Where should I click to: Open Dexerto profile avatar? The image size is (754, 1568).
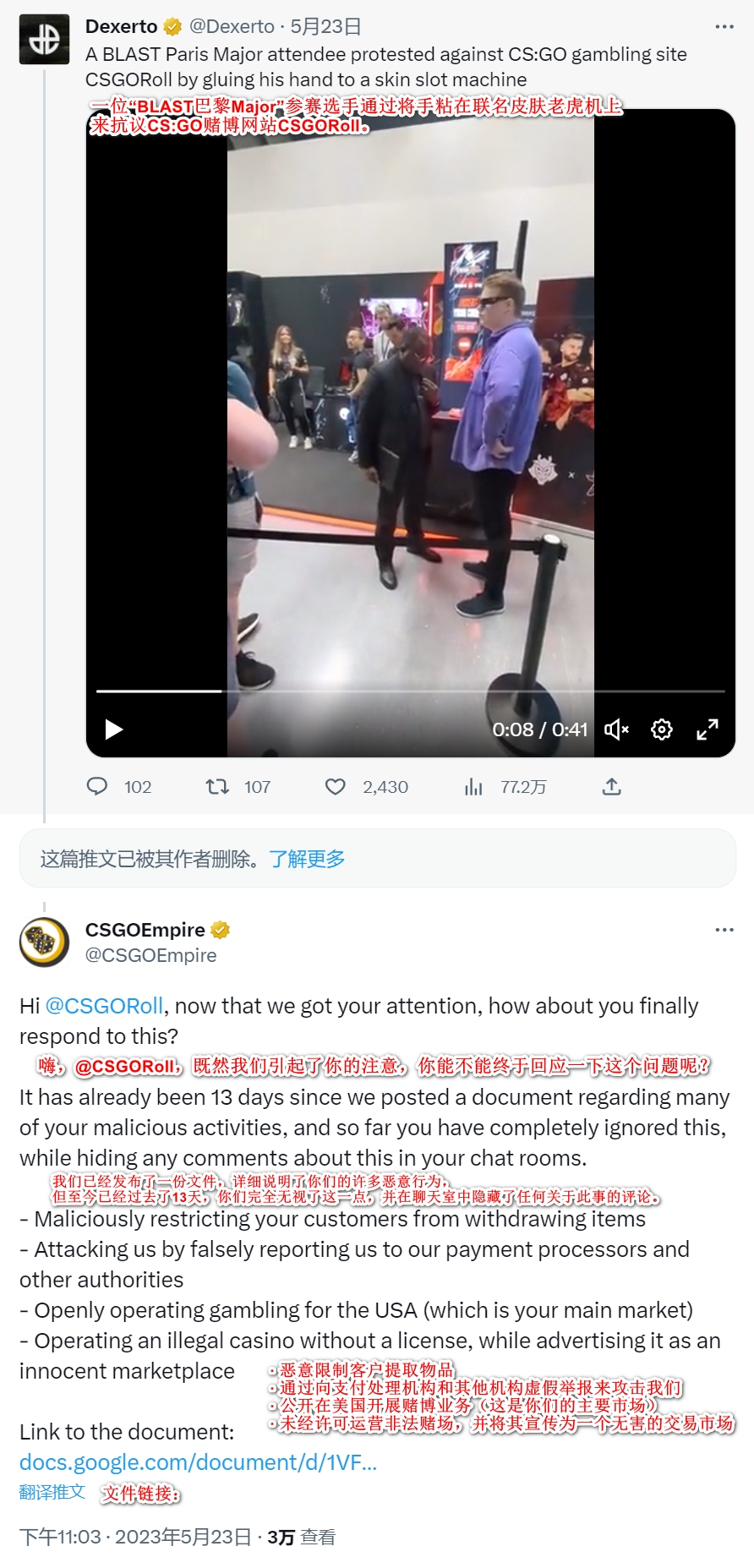pyautogui.click(x=44, y=39)
